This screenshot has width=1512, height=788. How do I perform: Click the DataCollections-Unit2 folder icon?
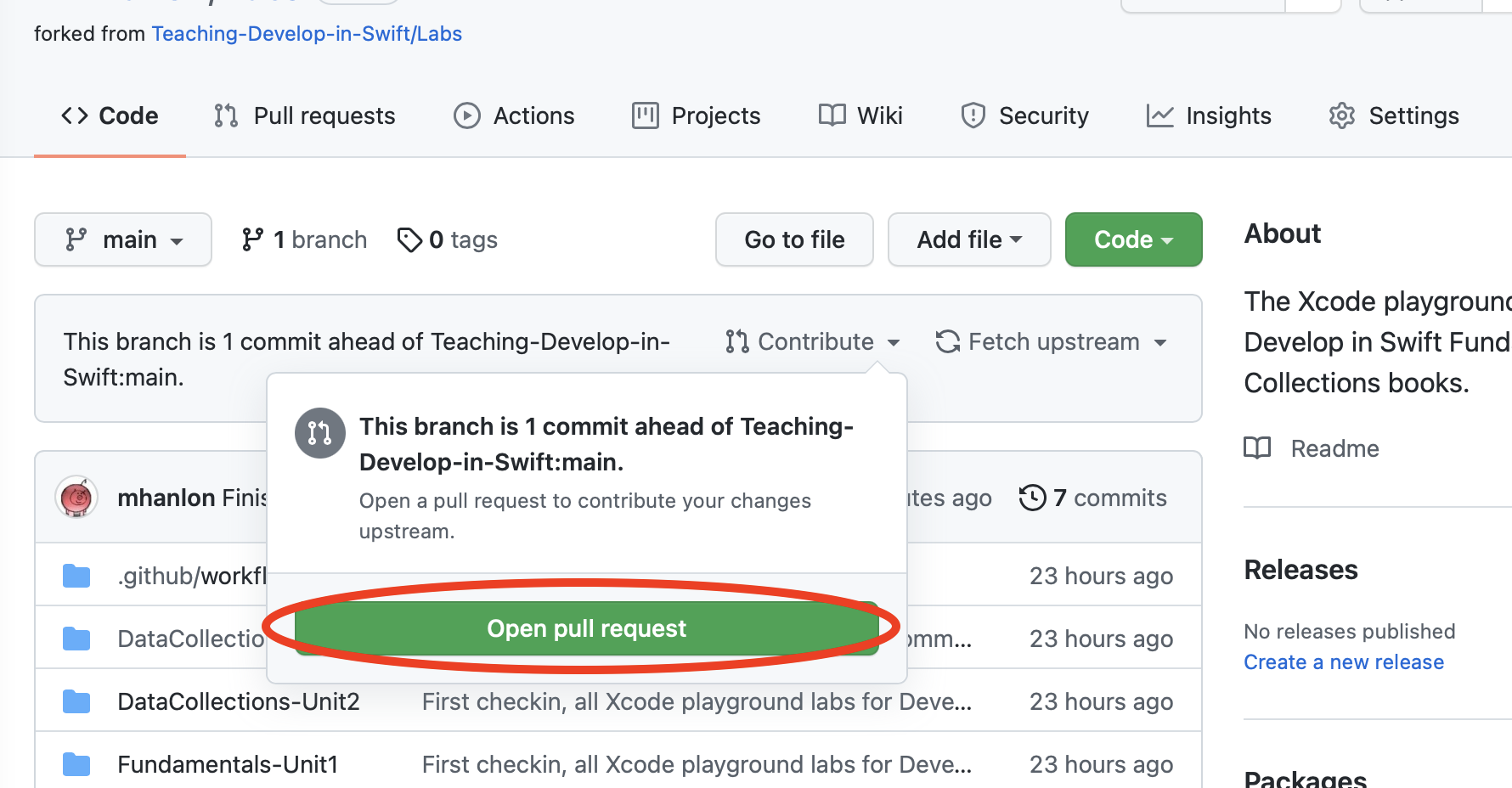tap(76, 701)
